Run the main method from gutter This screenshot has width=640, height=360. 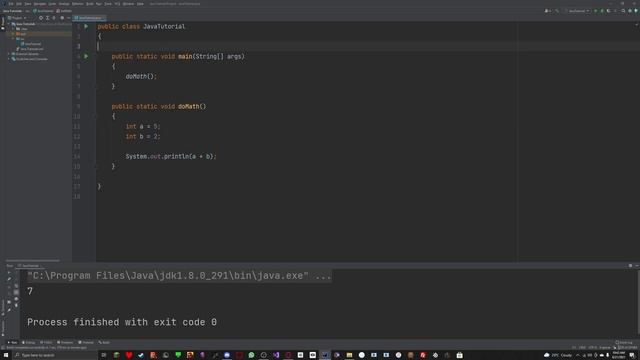pos(86,56)
